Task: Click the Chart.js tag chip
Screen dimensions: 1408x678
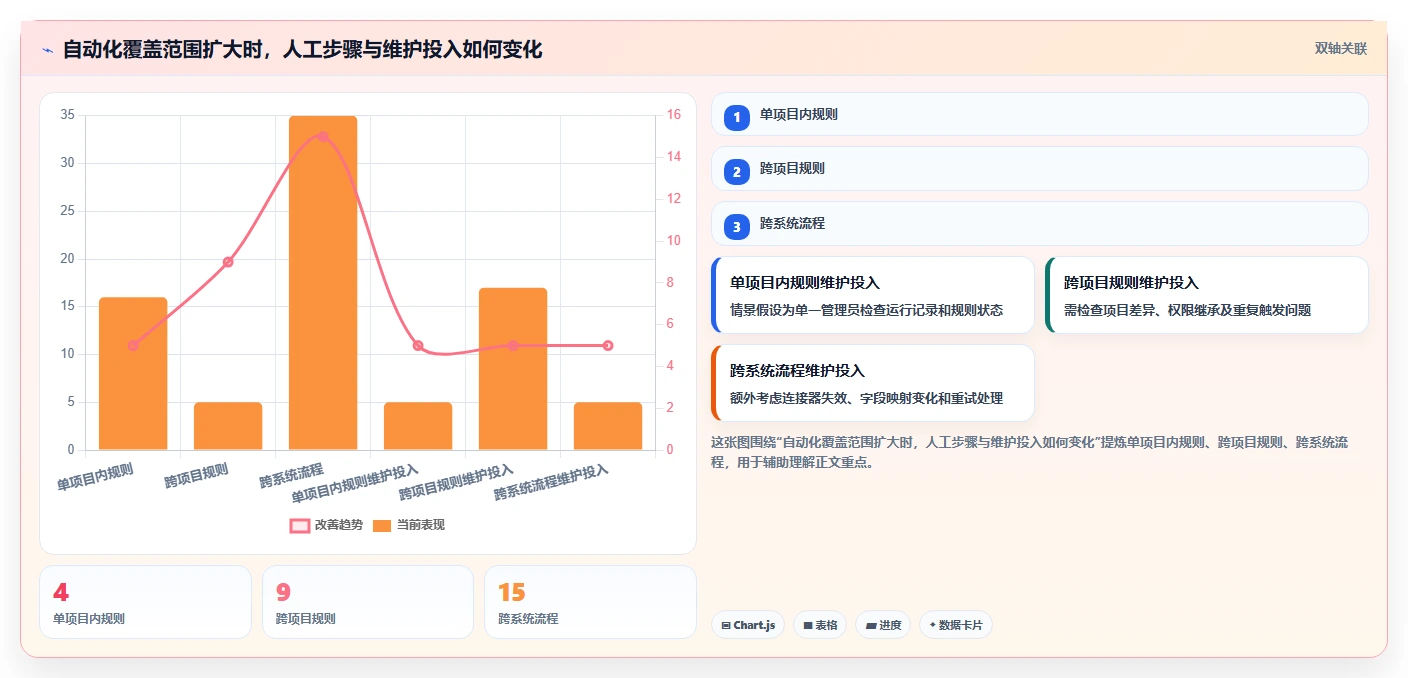Action: click(x=748, y=625)
